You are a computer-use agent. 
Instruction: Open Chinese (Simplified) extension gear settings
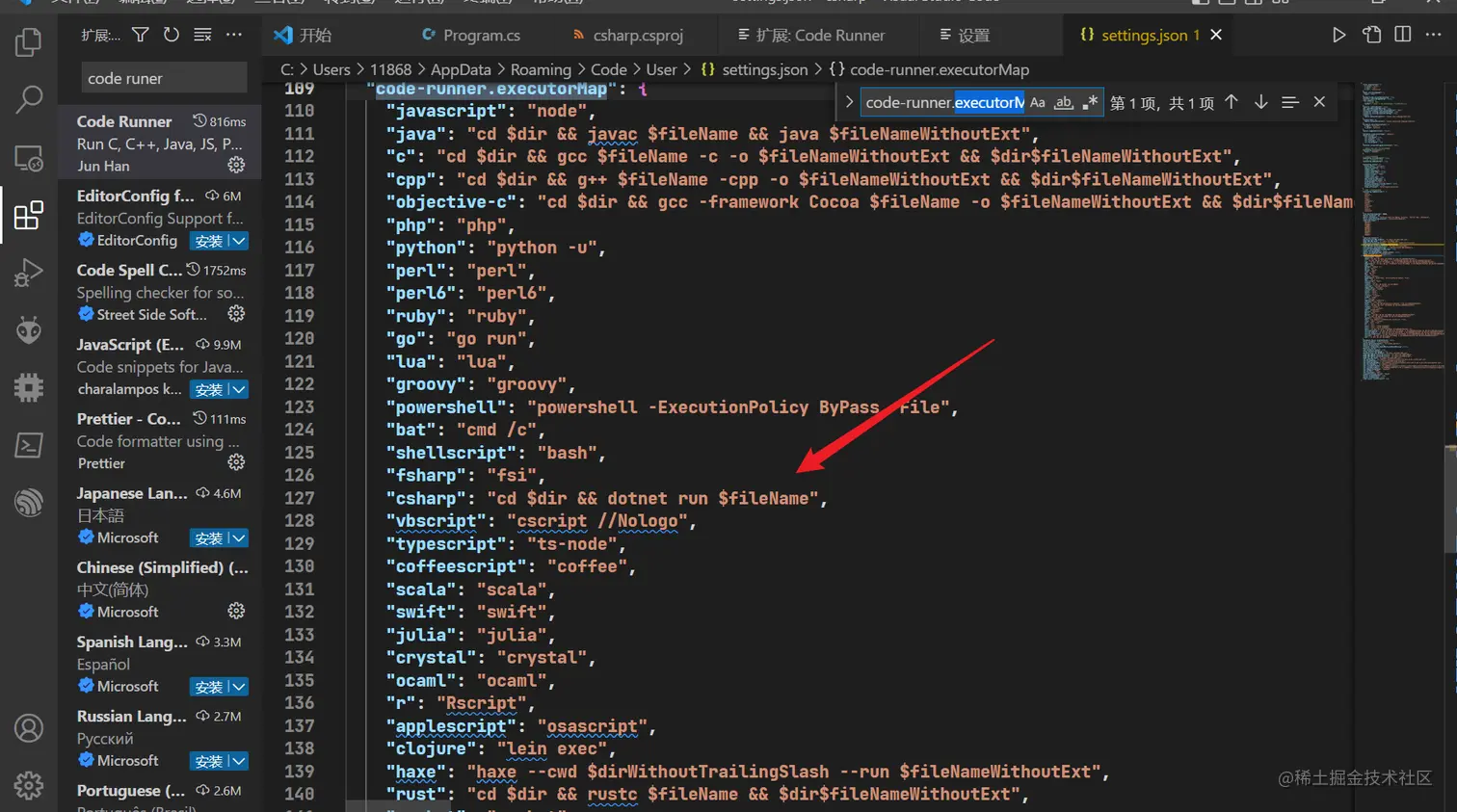(236, 611)
